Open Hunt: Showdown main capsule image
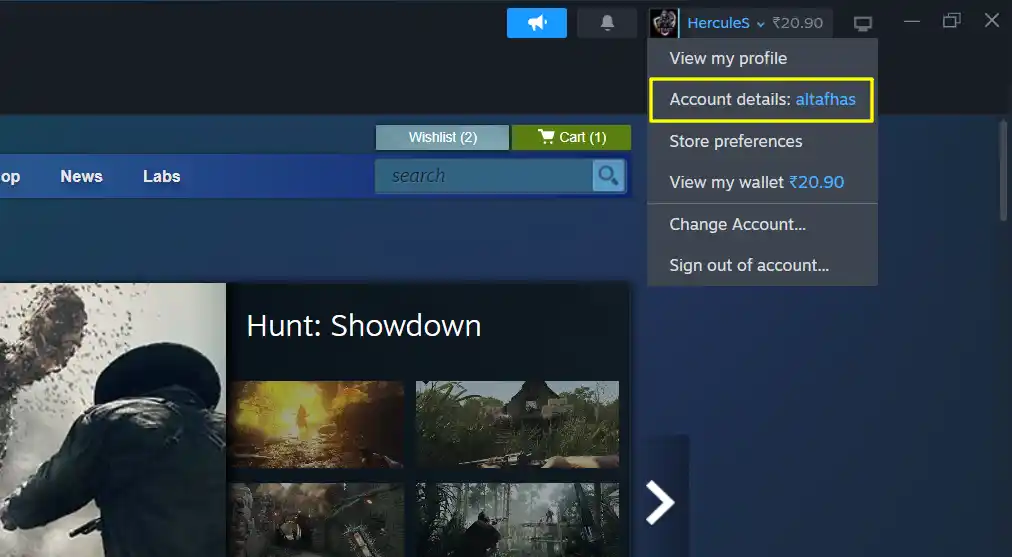1012x557 pixels. click(113, 420)
